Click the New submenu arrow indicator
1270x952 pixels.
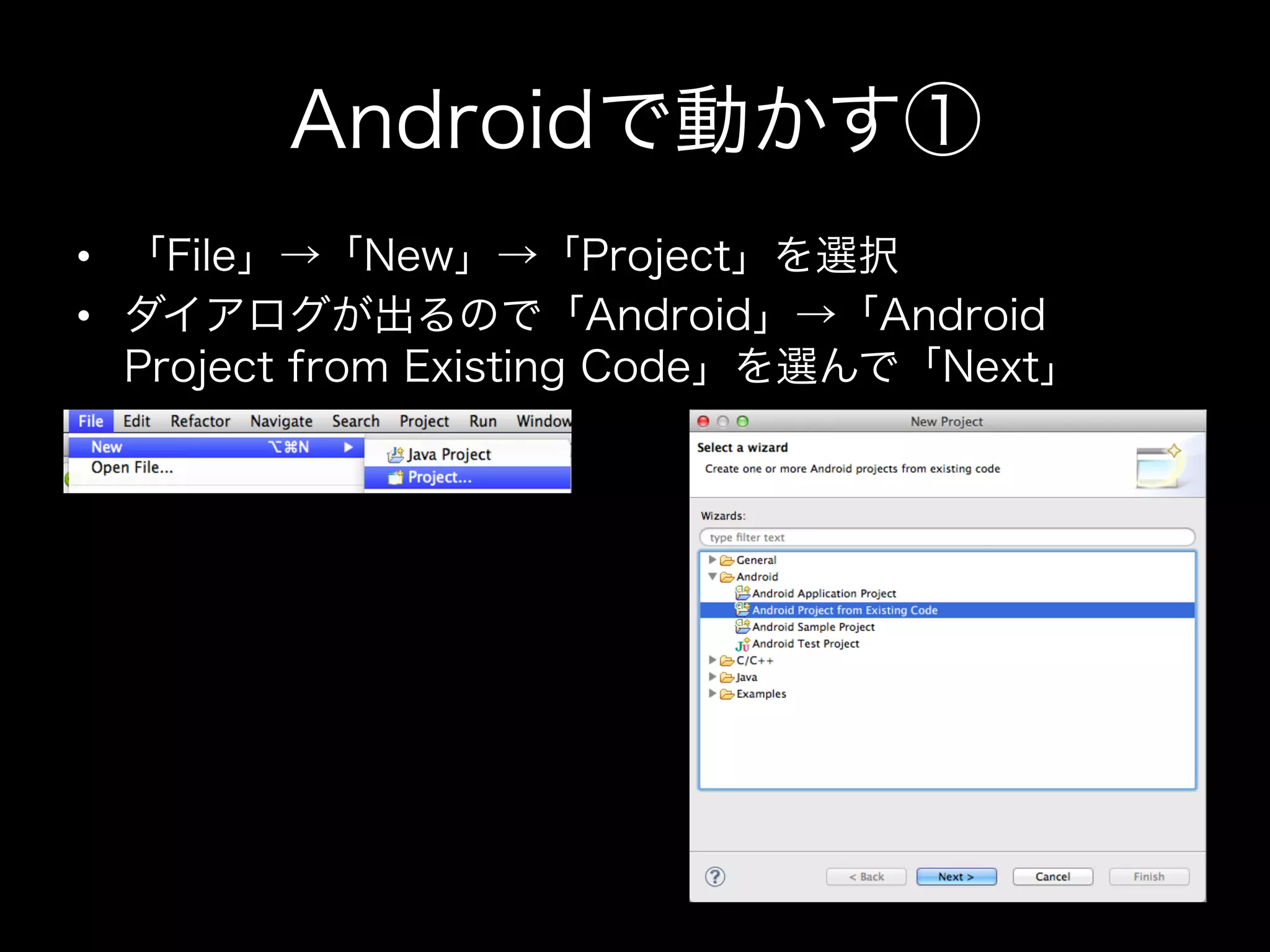(x=349, y=447)
